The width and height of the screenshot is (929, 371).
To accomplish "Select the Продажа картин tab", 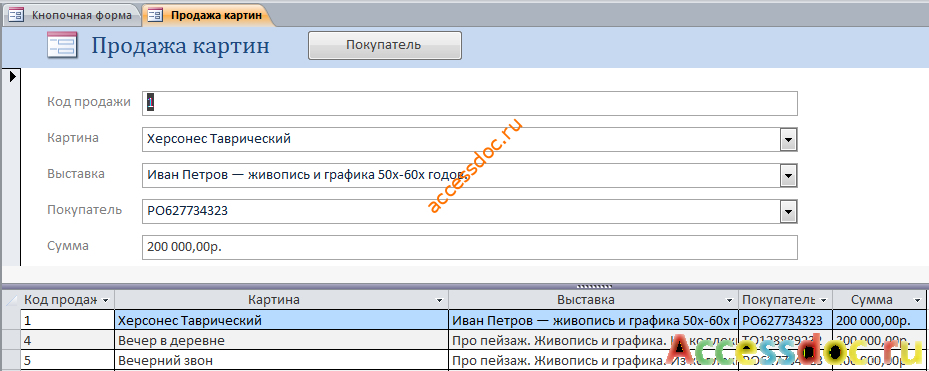I will click(x=209, y=15).
